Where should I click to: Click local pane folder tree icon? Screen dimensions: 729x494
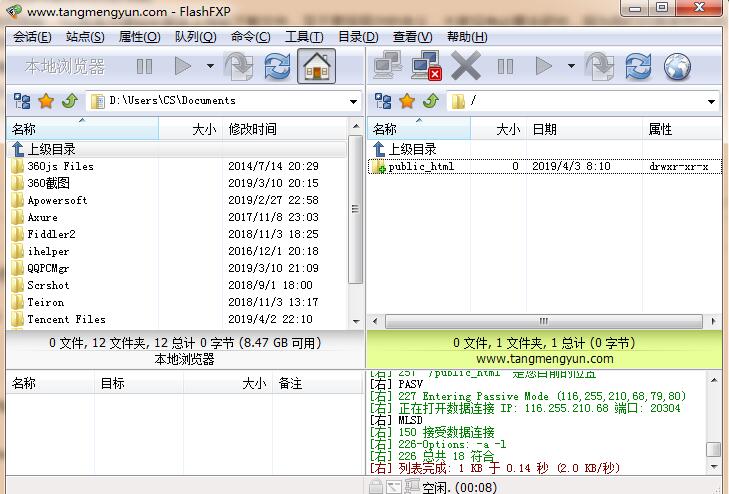pos(22,101)
